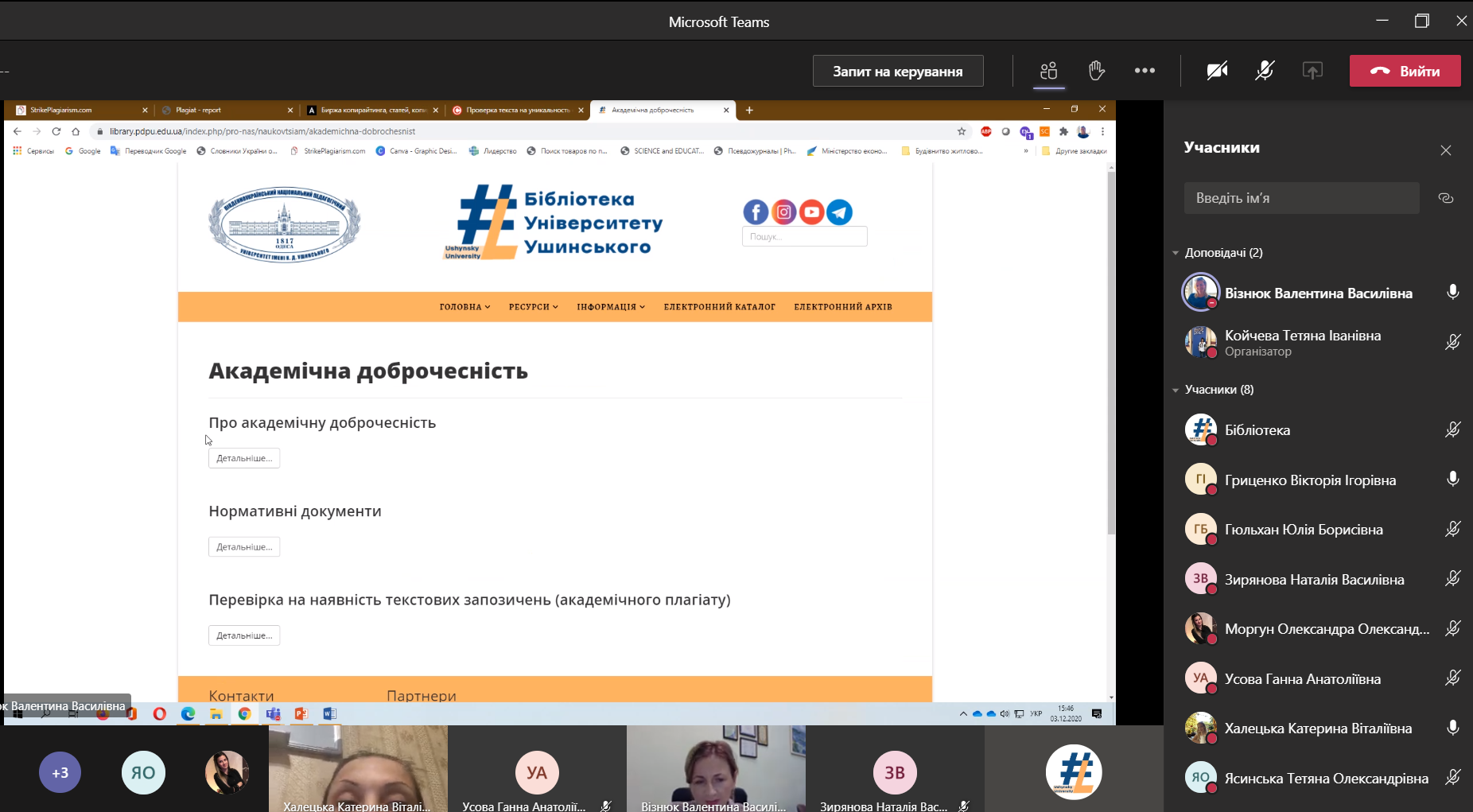Open the library's Facebook page icon
This screenshot has height=812, width=1473.
tap(756, 212)
